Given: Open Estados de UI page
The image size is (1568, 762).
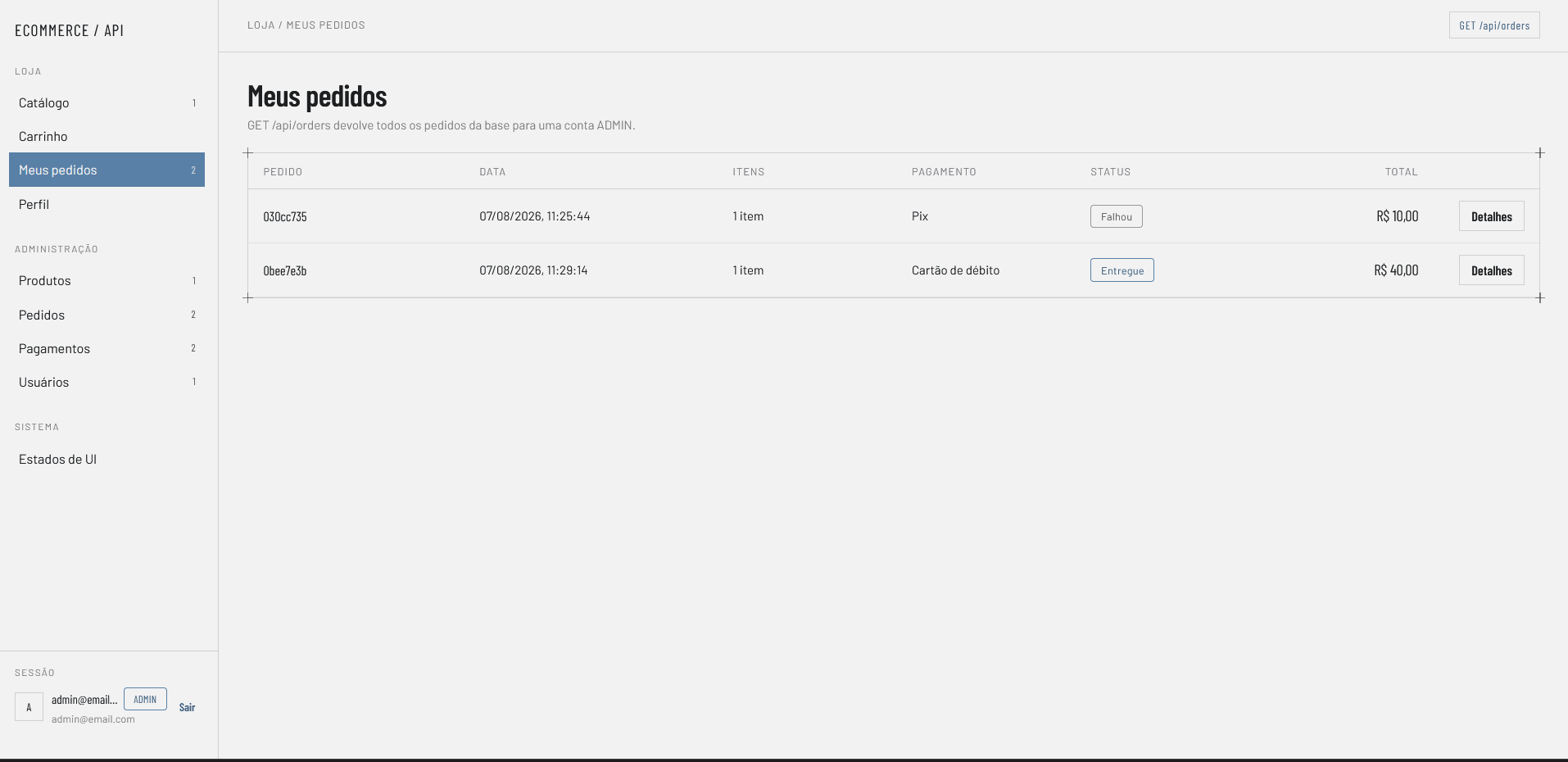Looking at the screenshot, I should (106, 459).
